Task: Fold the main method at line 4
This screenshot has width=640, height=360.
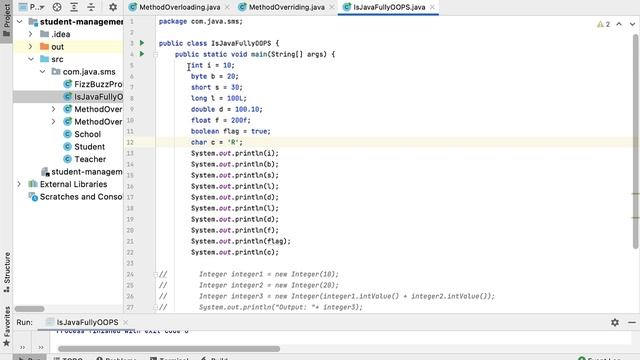Action: pyautogui.click(x=156, y=54)
